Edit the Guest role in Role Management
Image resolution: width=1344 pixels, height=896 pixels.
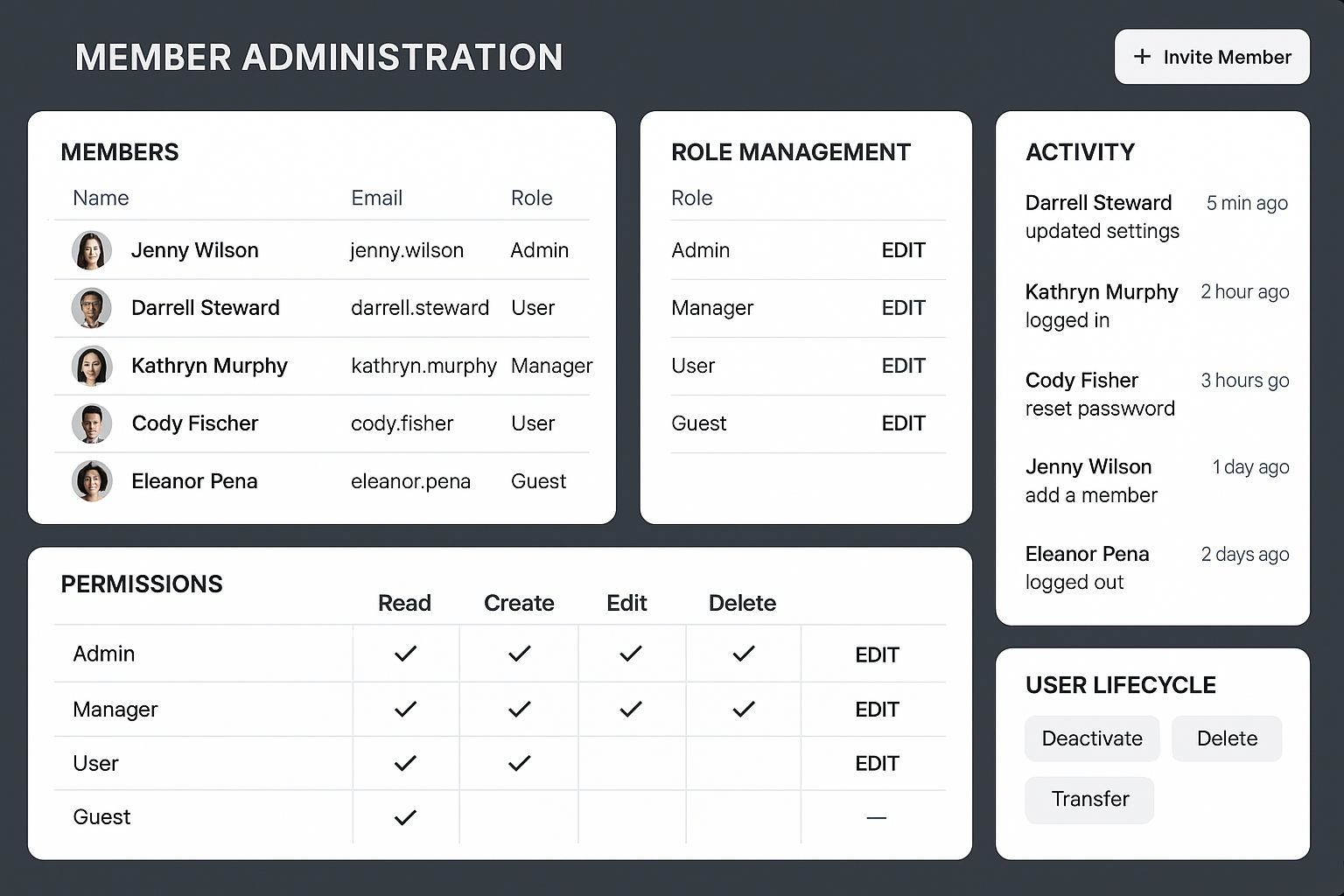(x=903, y=423)
